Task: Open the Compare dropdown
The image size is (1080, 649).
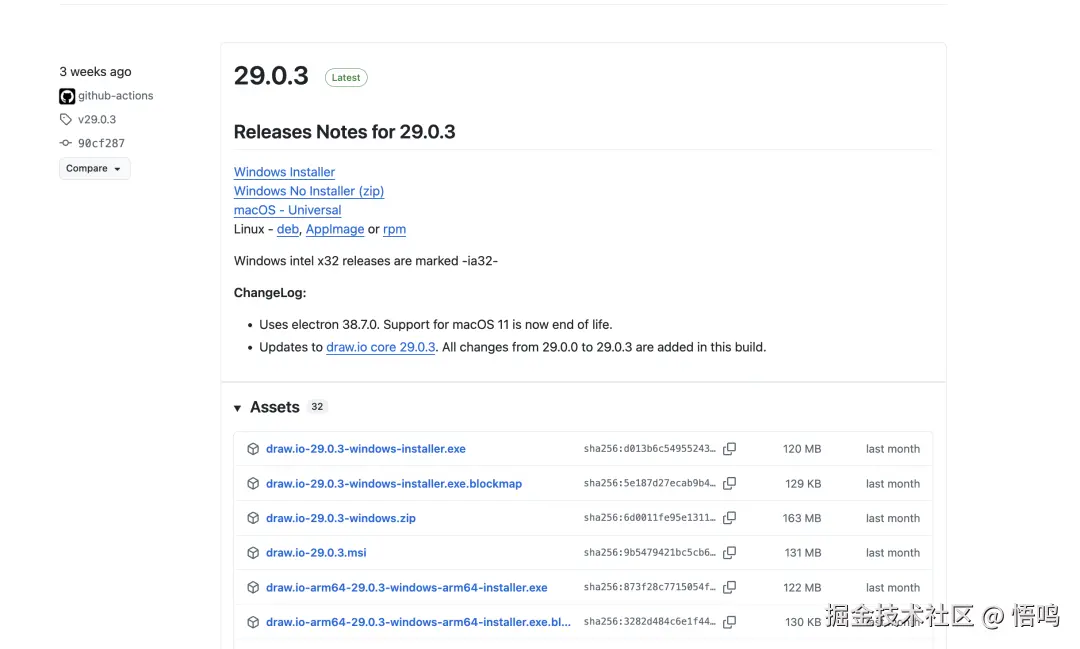Action: (x=94, y=169)
